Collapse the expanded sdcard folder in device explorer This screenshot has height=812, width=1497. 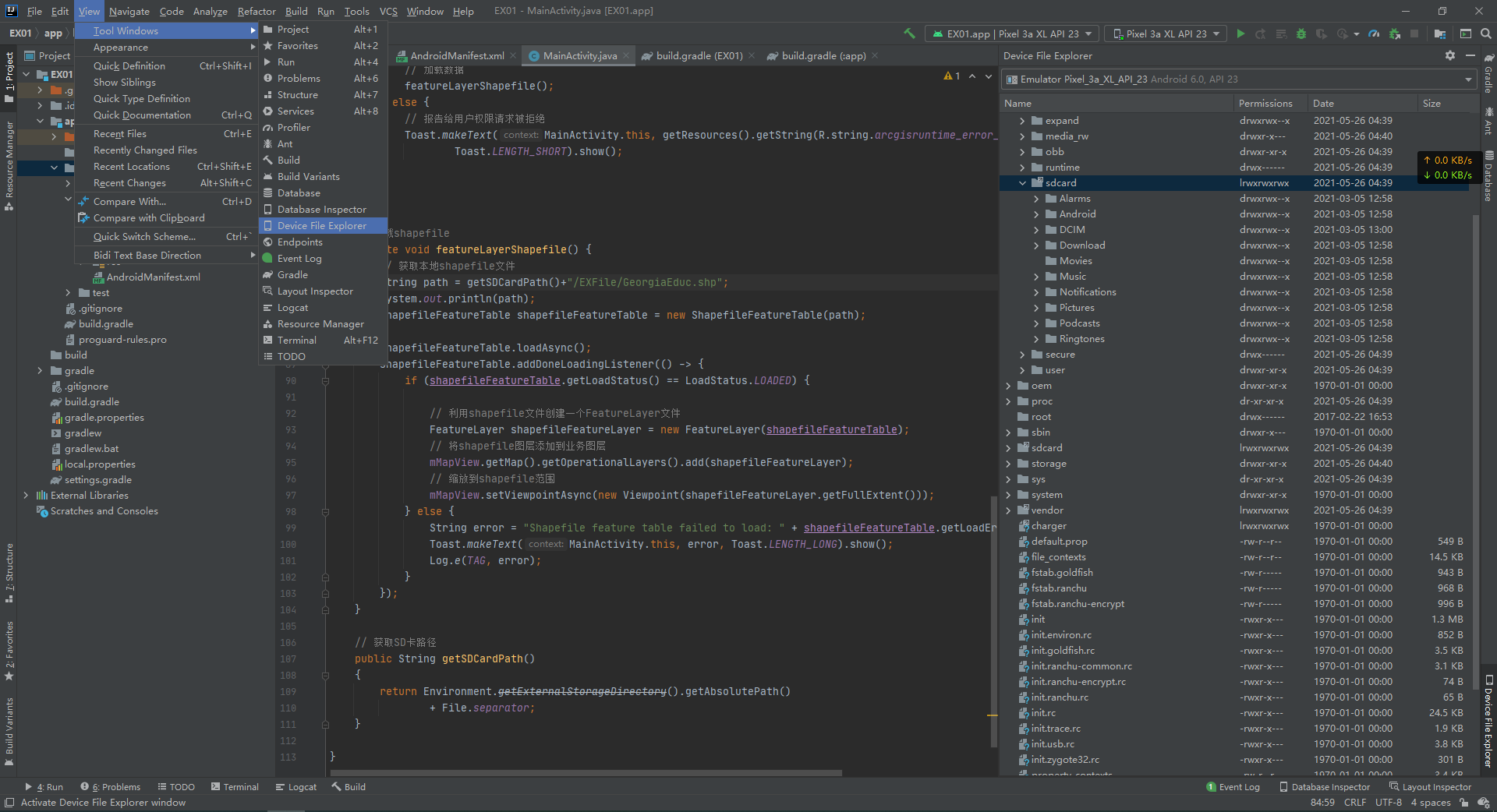[x=1022, y=183]
